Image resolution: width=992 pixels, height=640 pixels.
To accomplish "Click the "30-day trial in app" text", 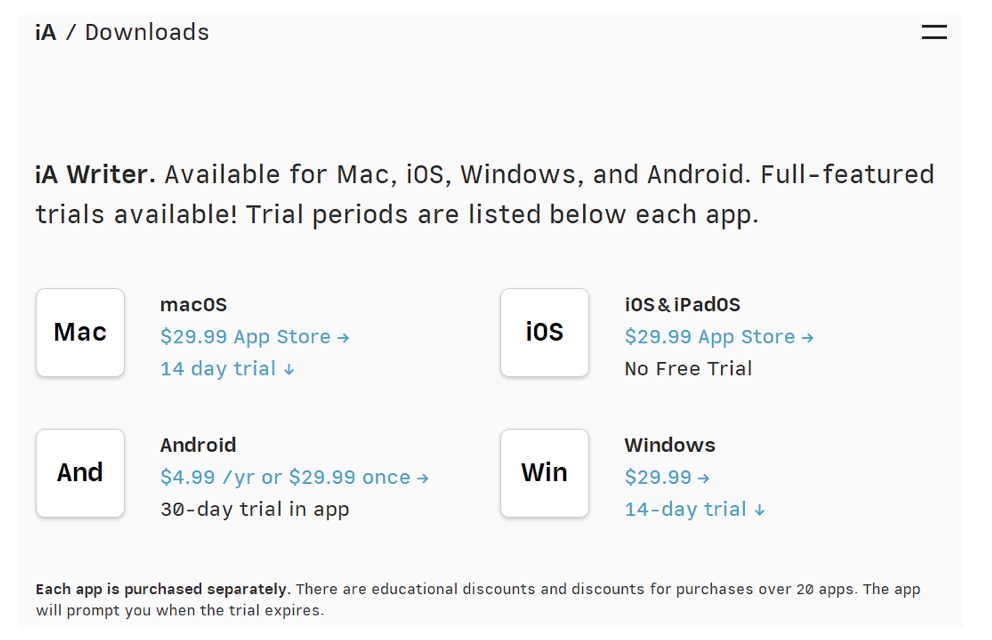I will point(254,510).
